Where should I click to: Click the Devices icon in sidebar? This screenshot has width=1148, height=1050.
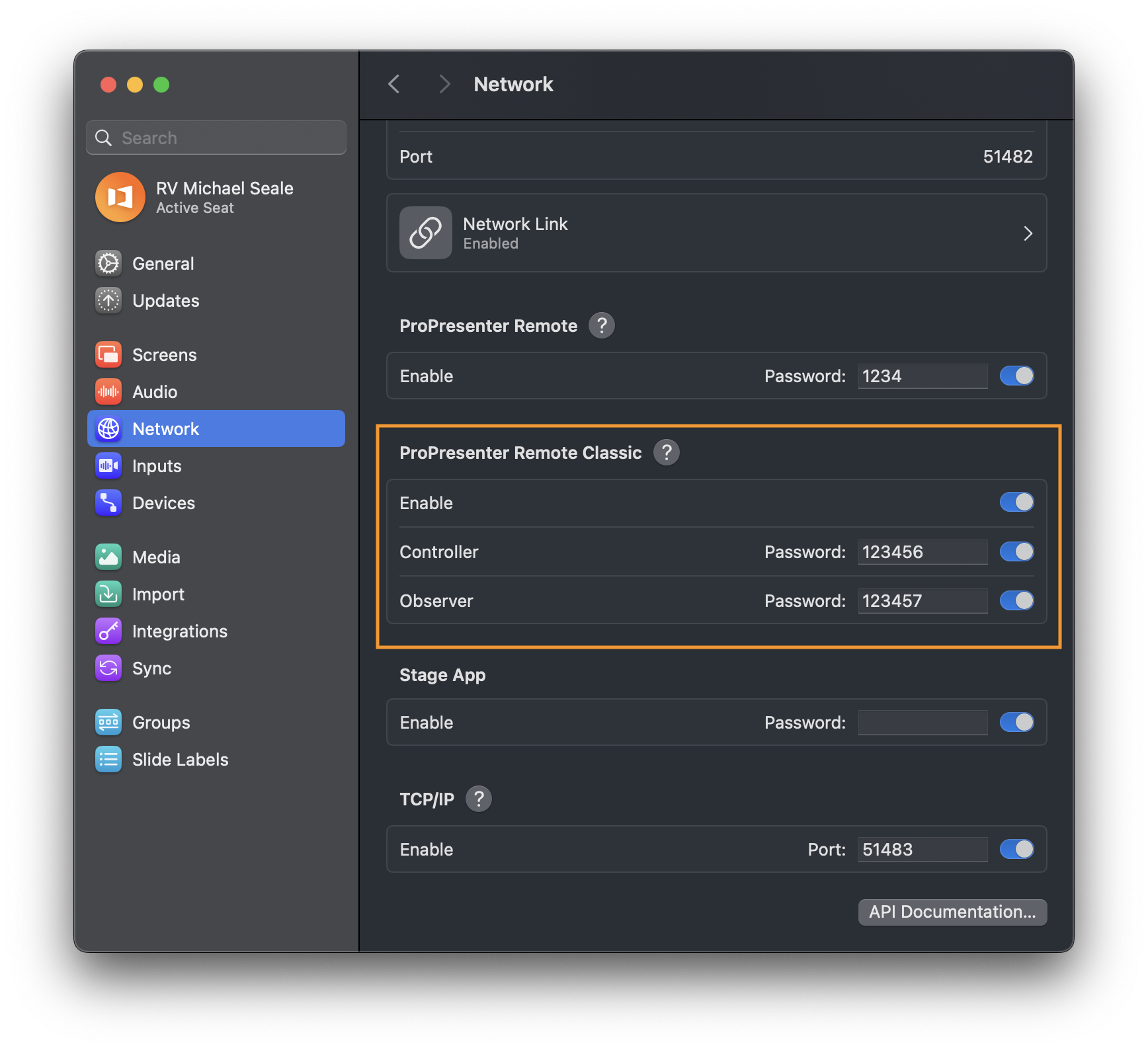(108, 503)
